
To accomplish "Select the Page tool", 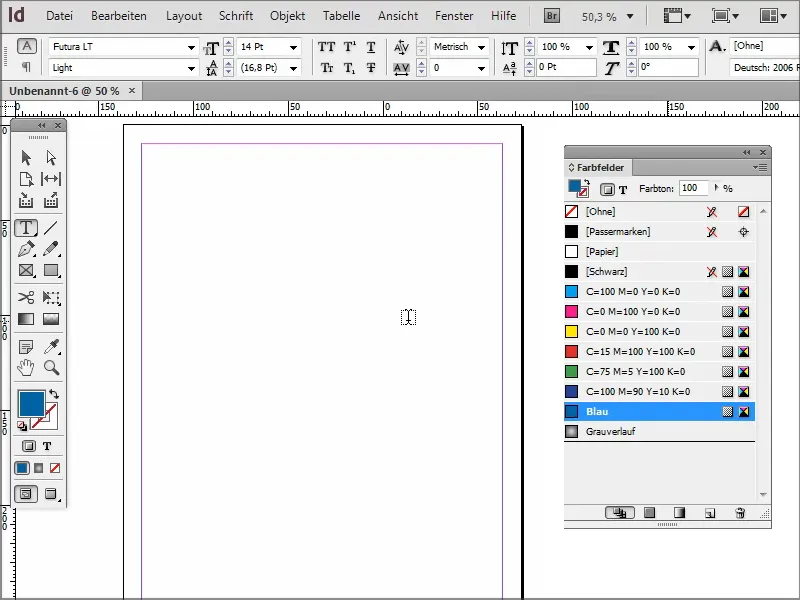I will [x=26, y=179].
